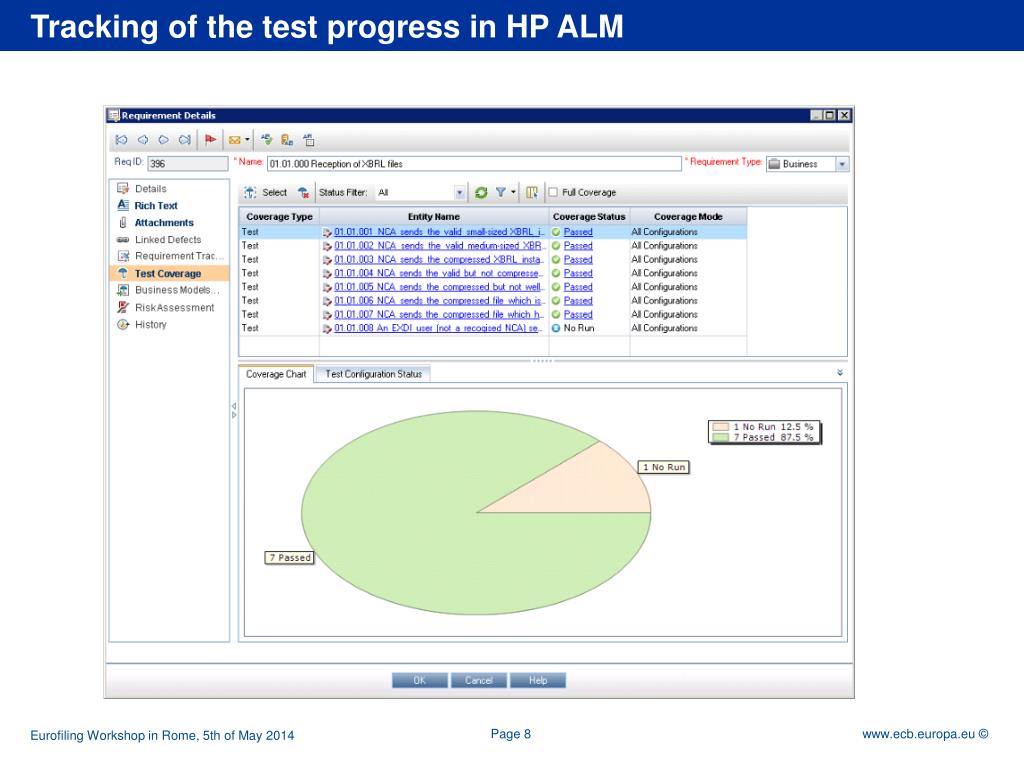Click the funnel filter icon
1024x768 pixels.
[500, 193]
